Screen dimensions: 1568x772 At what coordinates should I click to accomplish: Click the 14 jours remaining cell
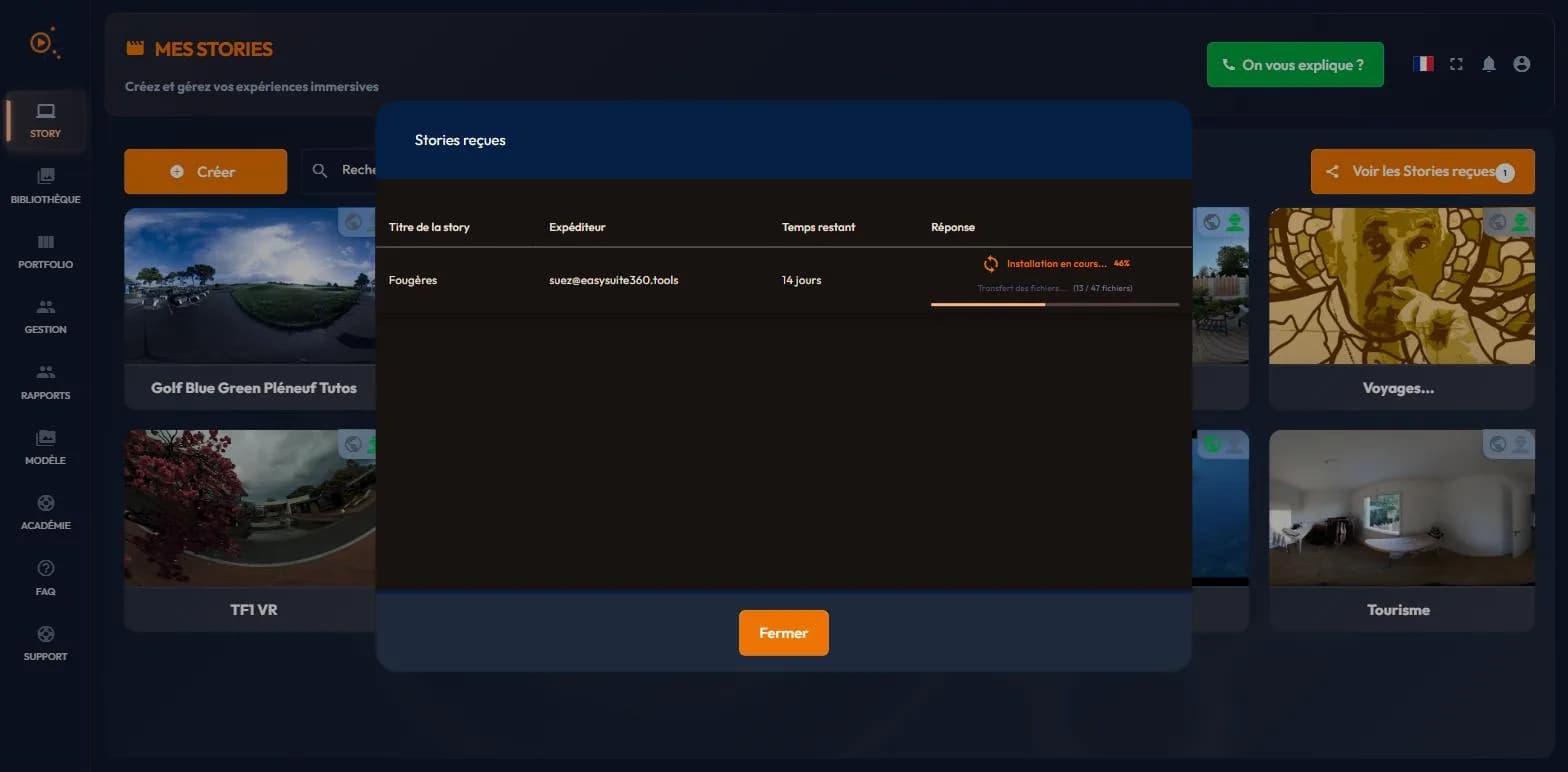(802, 280)
